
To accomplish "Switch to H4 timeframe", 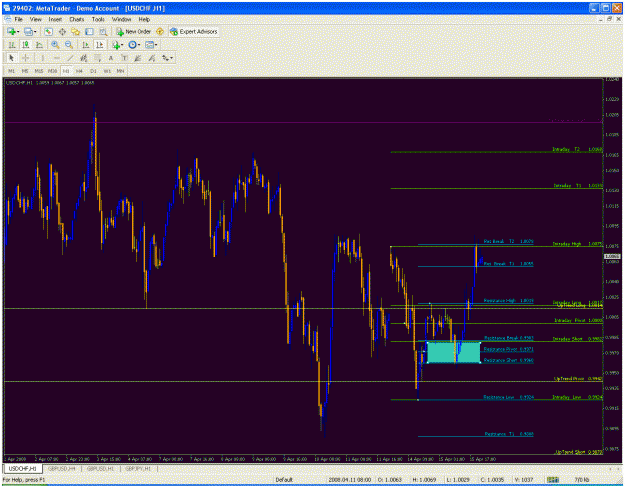I will tap(79, 71).
